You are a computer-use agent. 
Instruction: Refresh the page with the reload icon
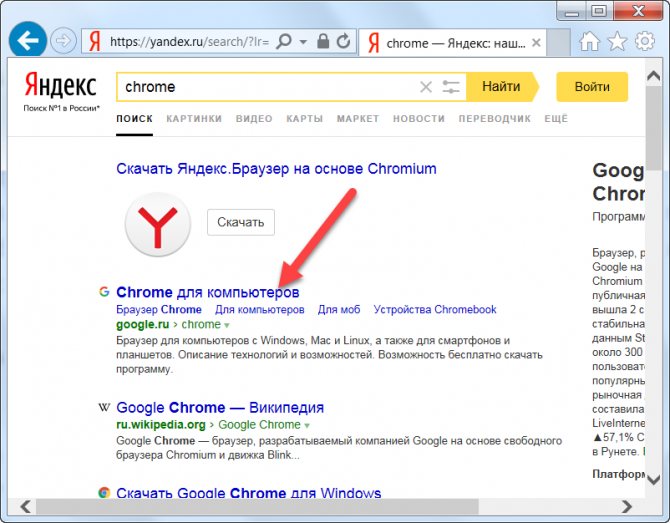point(343,41)
